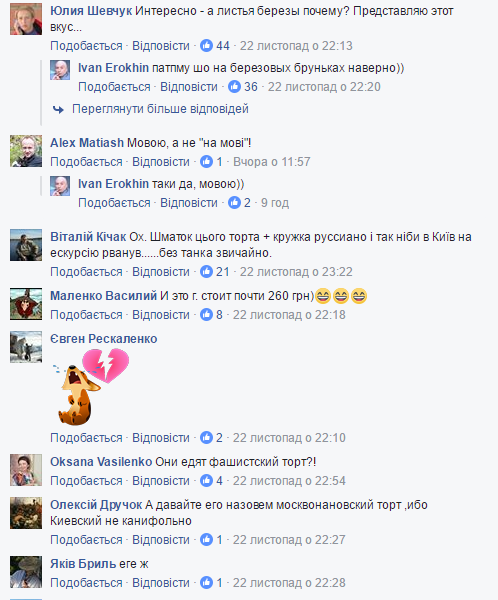Click the like icon on Яків Бриль's comment
498x600 pixels.
pos(206,583)
